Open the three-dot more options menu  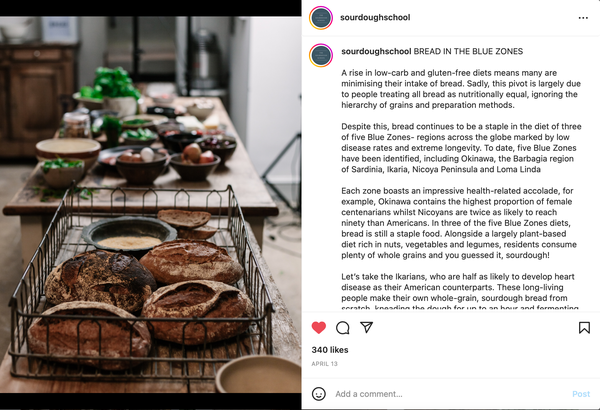click(x=583, y=18)
